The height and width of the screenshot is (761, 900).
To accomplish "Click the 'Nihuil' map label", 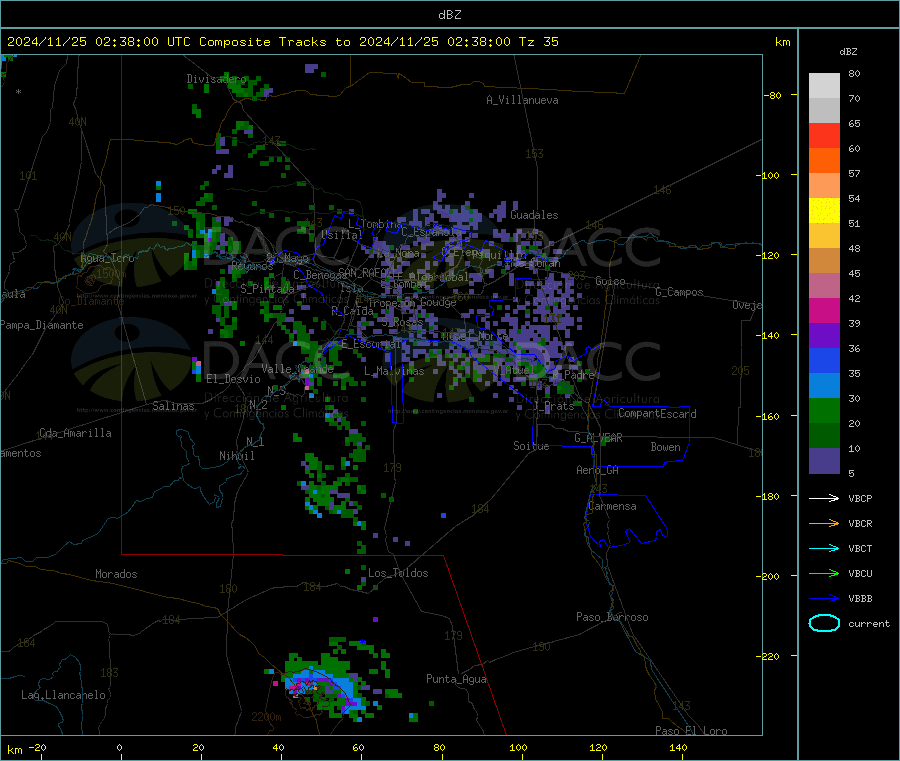I will tap(236, 456).
